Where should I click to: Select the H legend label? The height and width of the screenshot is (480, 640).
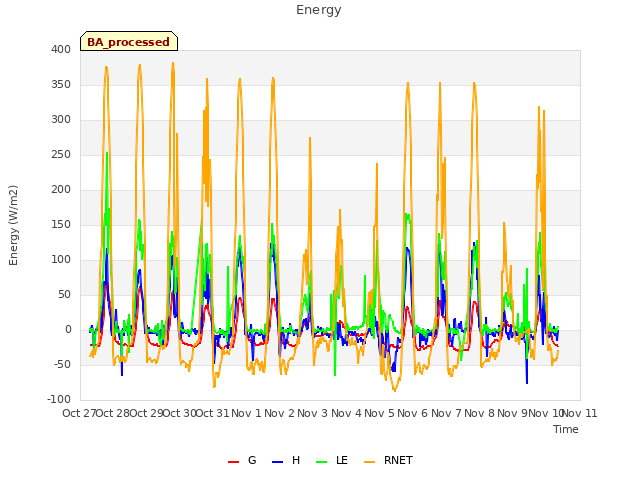tap(296, 460)
